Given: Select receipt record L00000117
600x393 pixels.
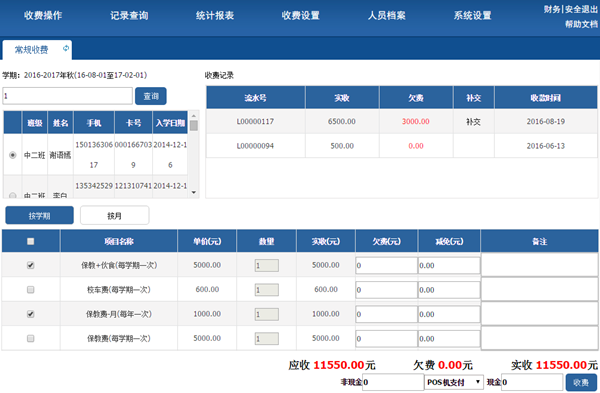Looking at the screenshot, I should pos(401,121).
